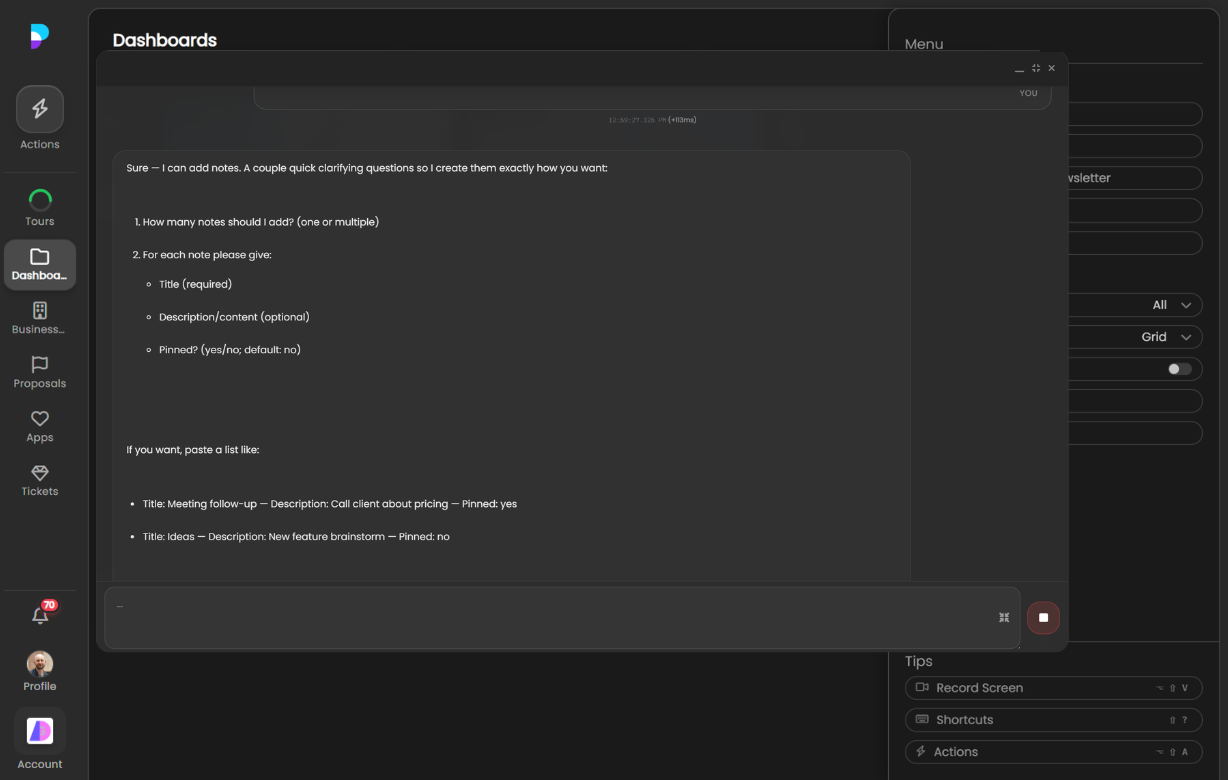Open the Tours progress ring
Viewport: 1228px width, 780px height.
point(40,200)
